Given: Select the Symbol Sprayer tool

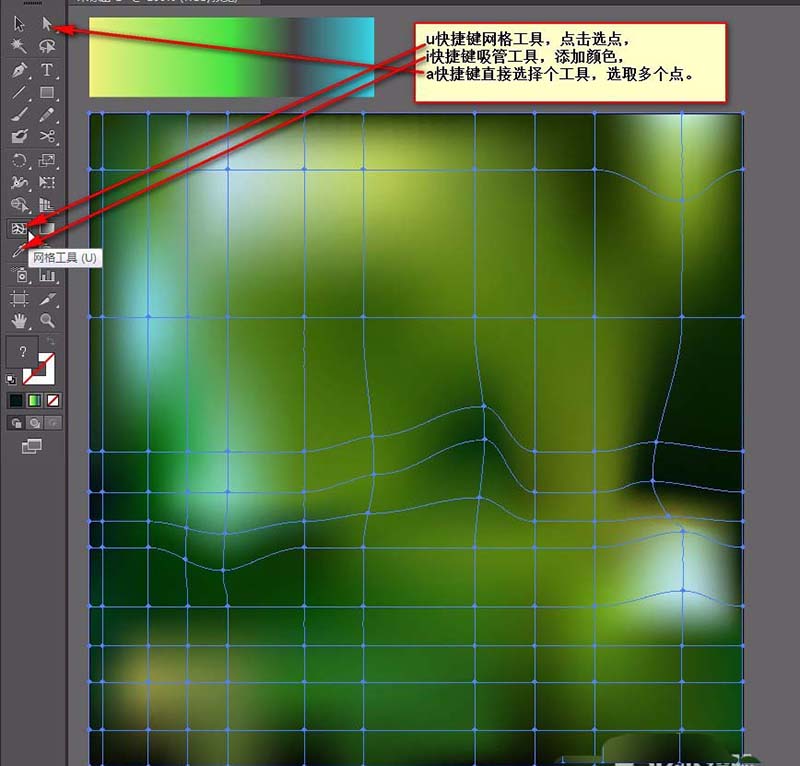Looking at the screenshot, I should click(19, 276).
